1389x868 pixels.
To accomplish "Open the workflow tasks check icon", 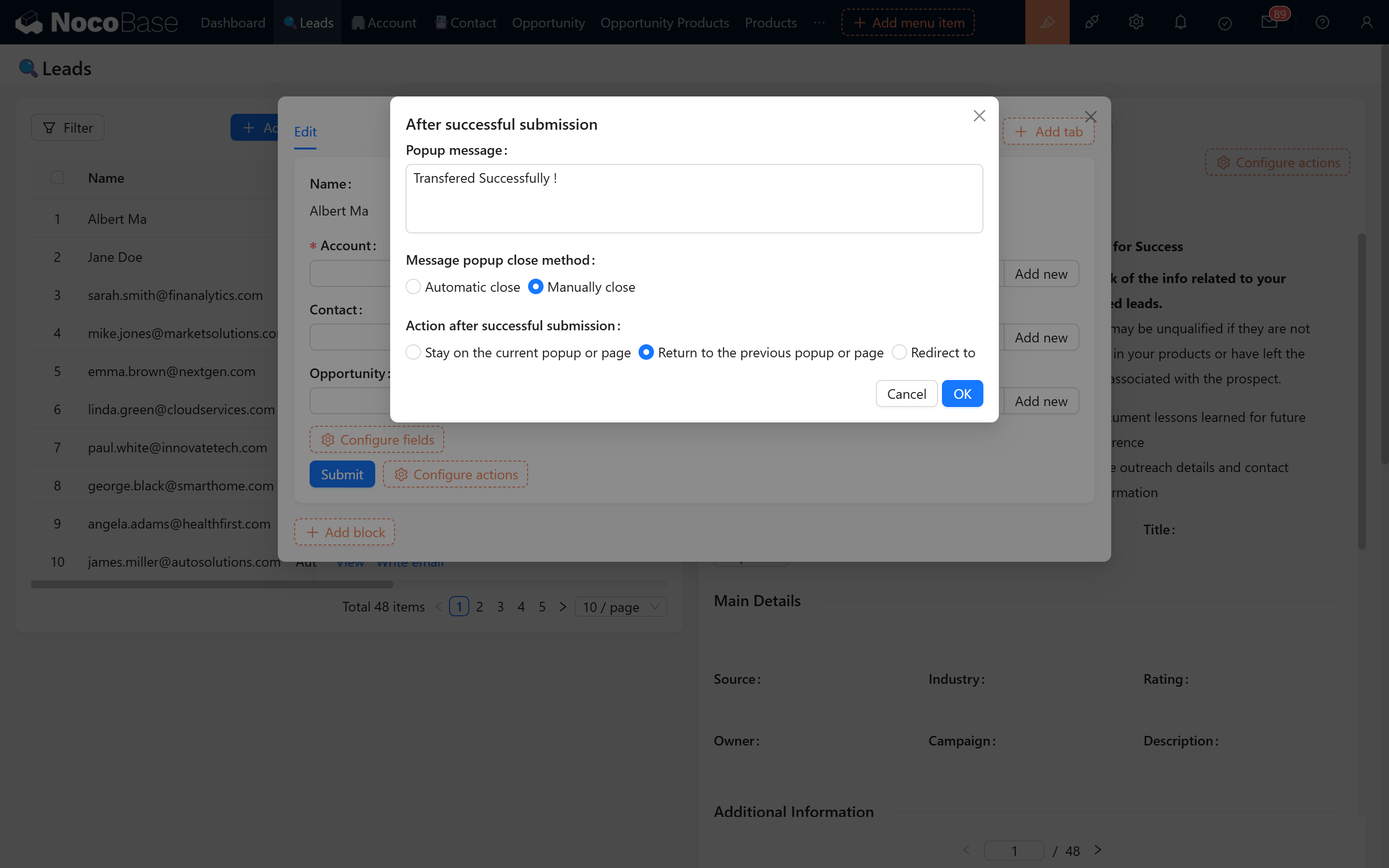I will click(x=1224, y=23).
